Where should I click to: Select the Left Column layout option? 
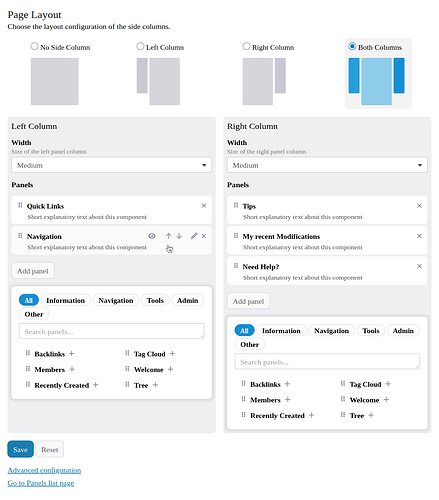pos(140,46)
